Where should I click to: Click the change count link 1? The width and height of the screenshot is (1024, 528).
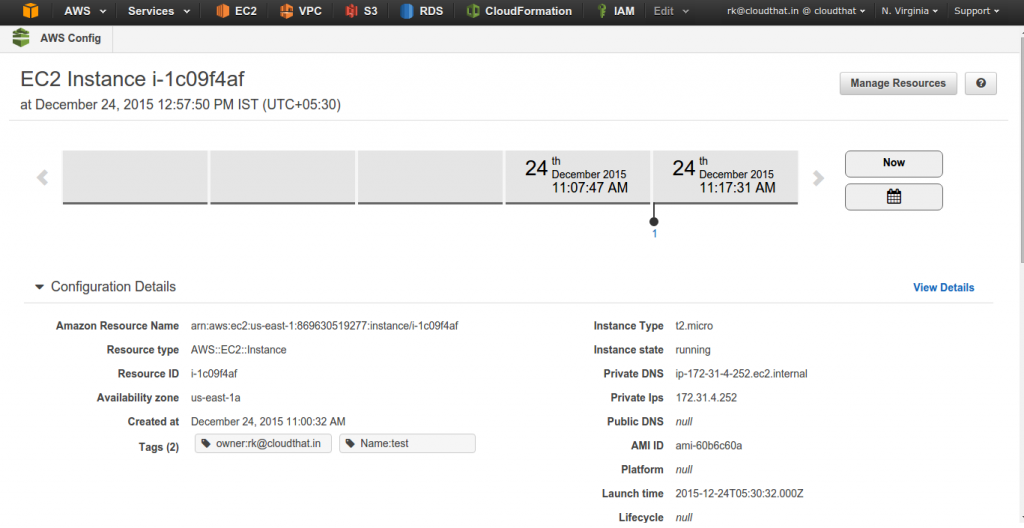click(x=654, y=234)
